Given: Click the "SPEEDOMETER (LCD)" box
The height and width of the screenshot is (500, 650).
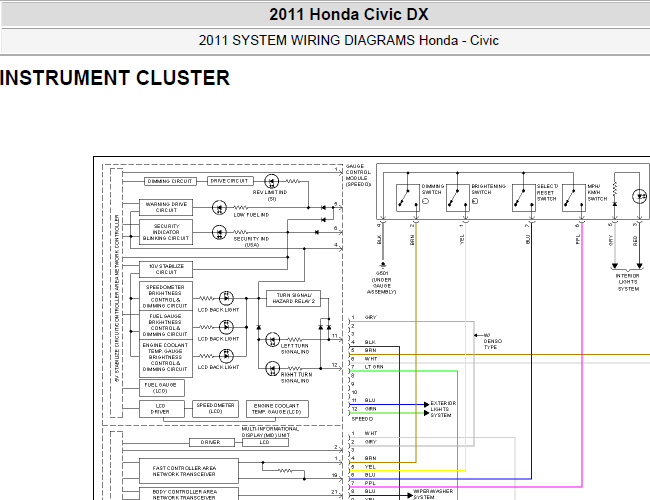Looking at the screenshot, I should tap(216, 408).
